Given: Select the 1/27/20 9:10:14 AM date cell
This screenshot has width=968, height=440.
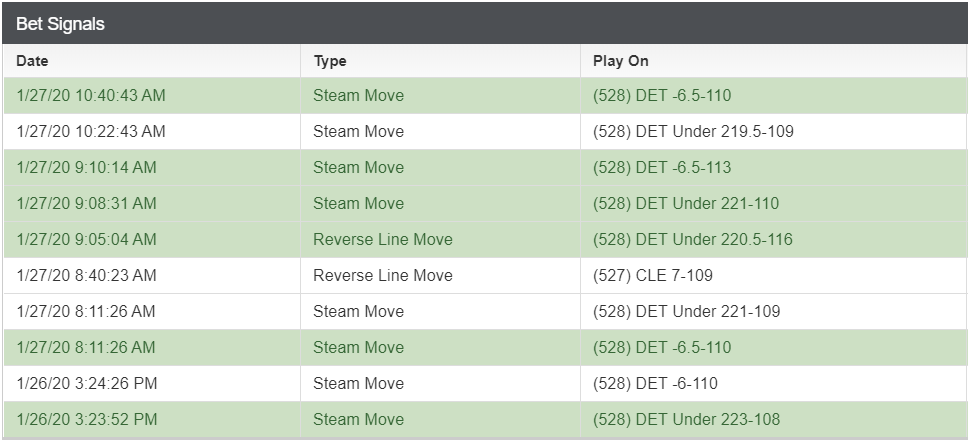Looking at the screenshot, I should coord(86,167).
